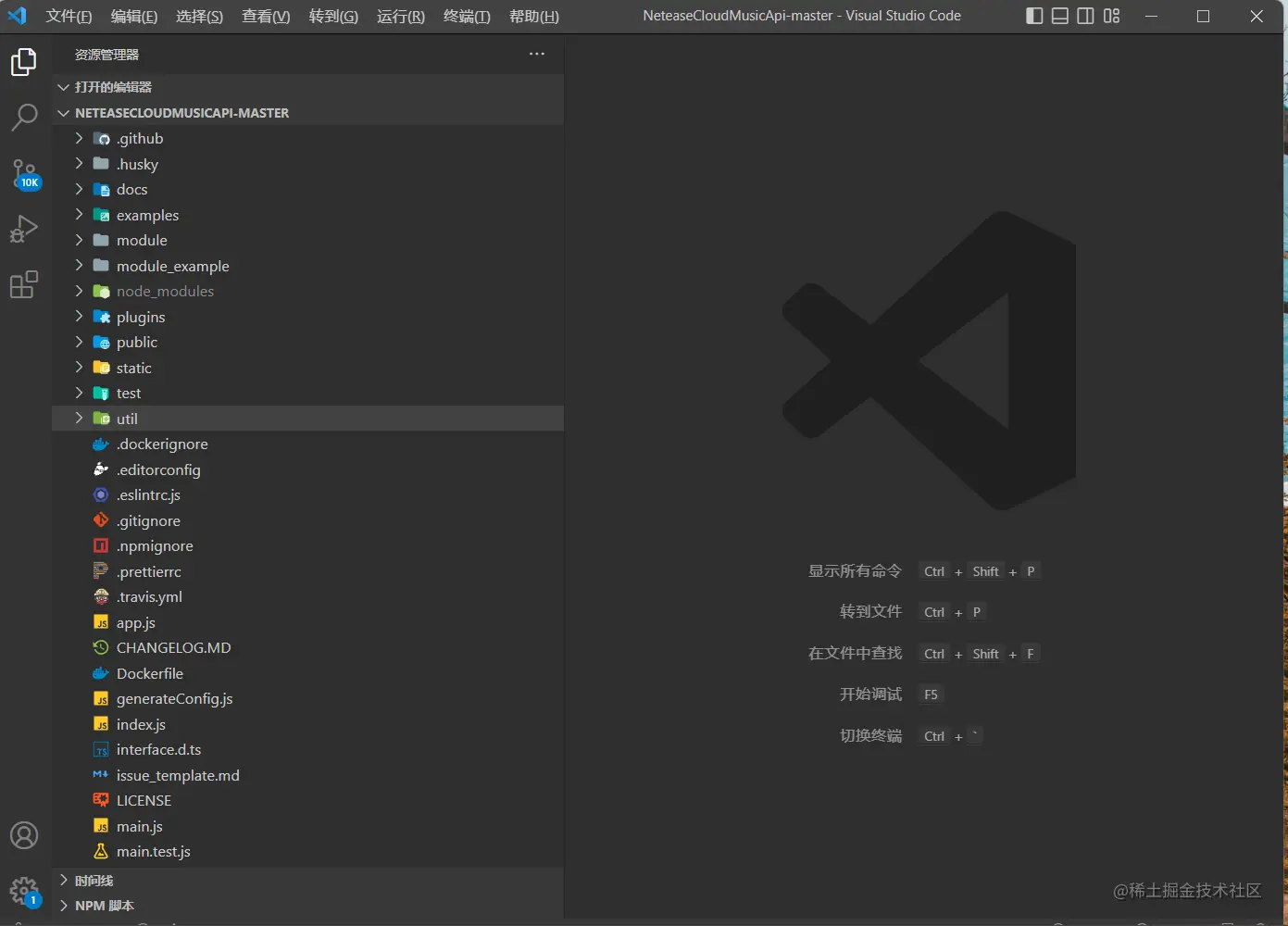Open the 编辑(E) menu
The height and width of the screenshot is (926, 1288).
coord(134,16)
